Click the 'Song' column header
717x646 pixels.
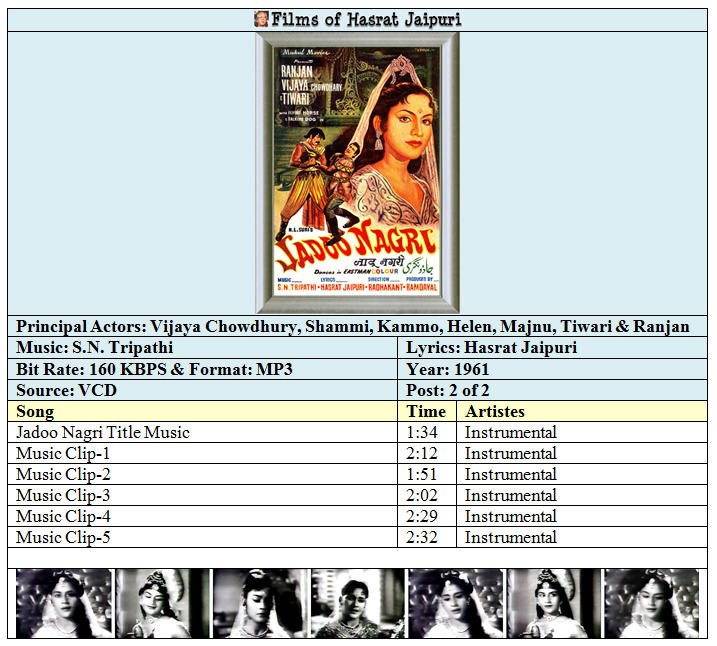[203, 411]
